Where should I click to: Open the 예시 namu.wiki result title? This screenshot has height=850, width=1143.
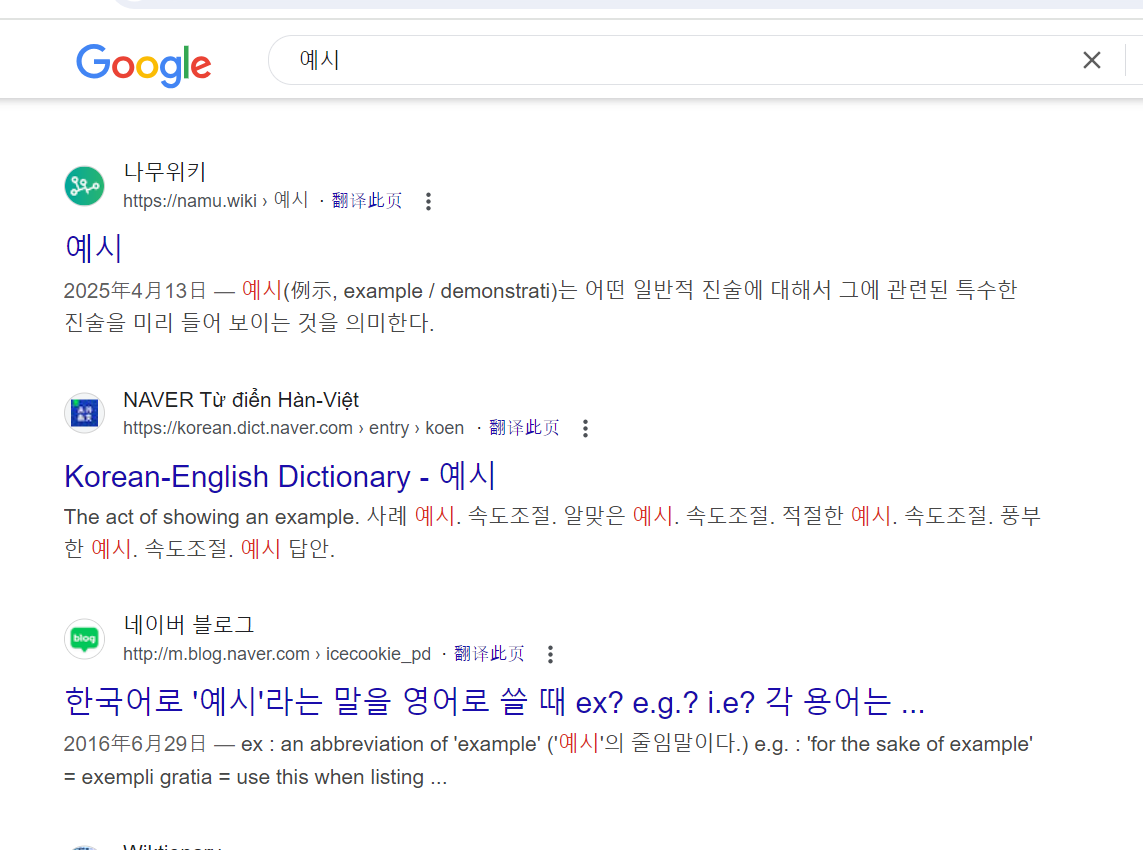click(93, 248)
